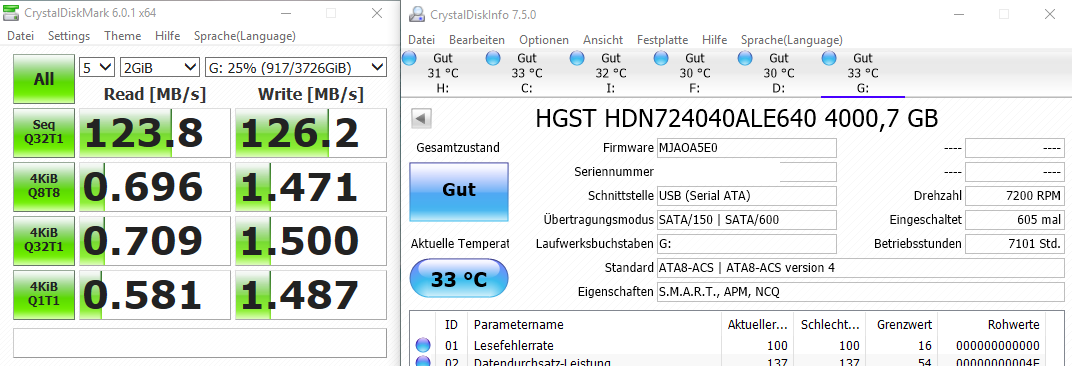Open Festplatte menu in CrystalDiskInfo
1072x366 pixels.
pyautogui.click(x=662, y=40)
